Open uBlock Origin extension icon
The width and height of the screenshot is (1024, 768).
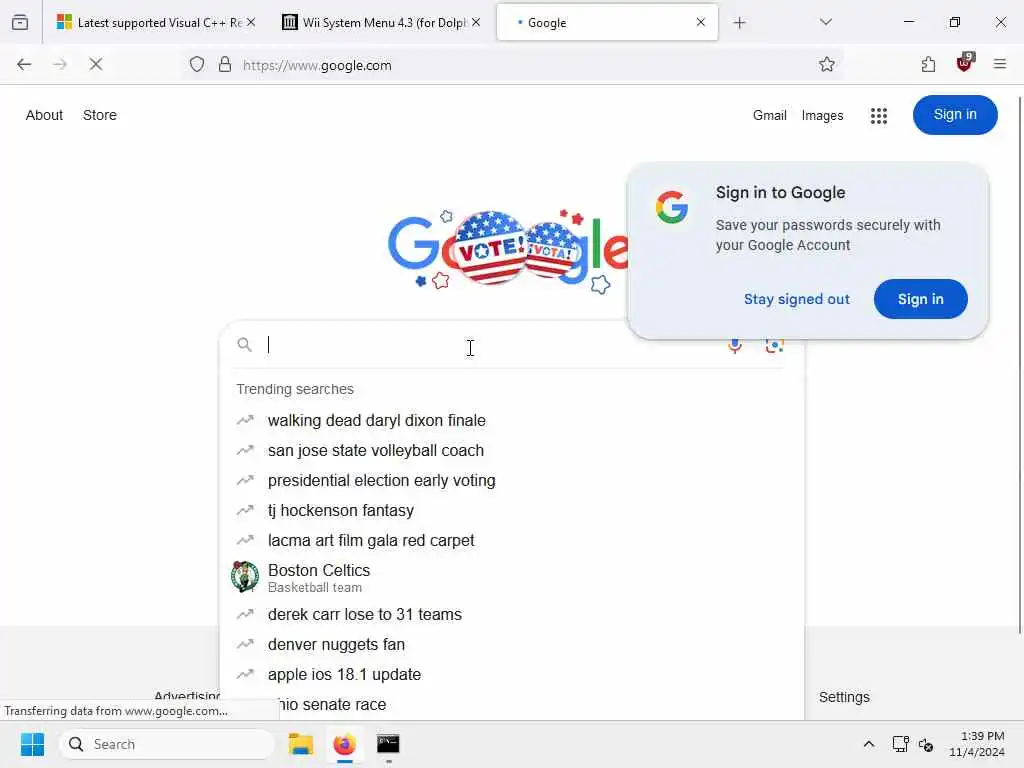(964, 63)
